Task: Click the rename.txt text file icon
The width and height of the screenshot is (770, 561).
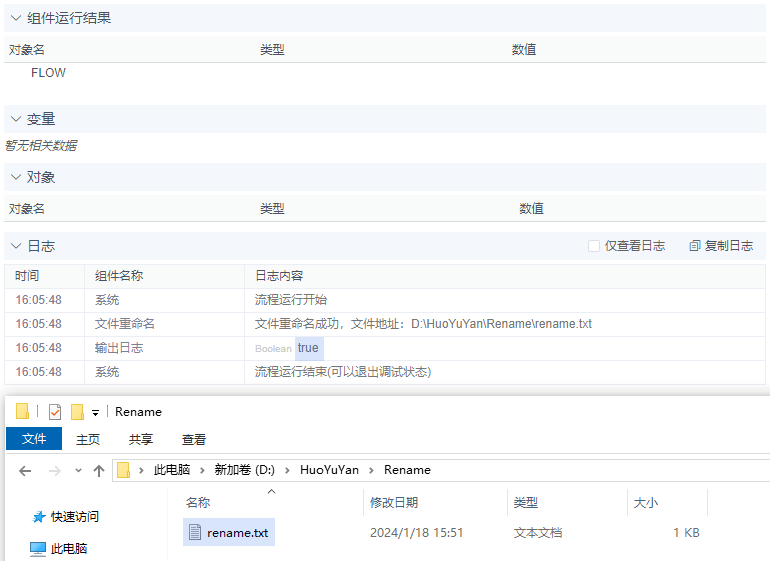Action: (195, 532)
